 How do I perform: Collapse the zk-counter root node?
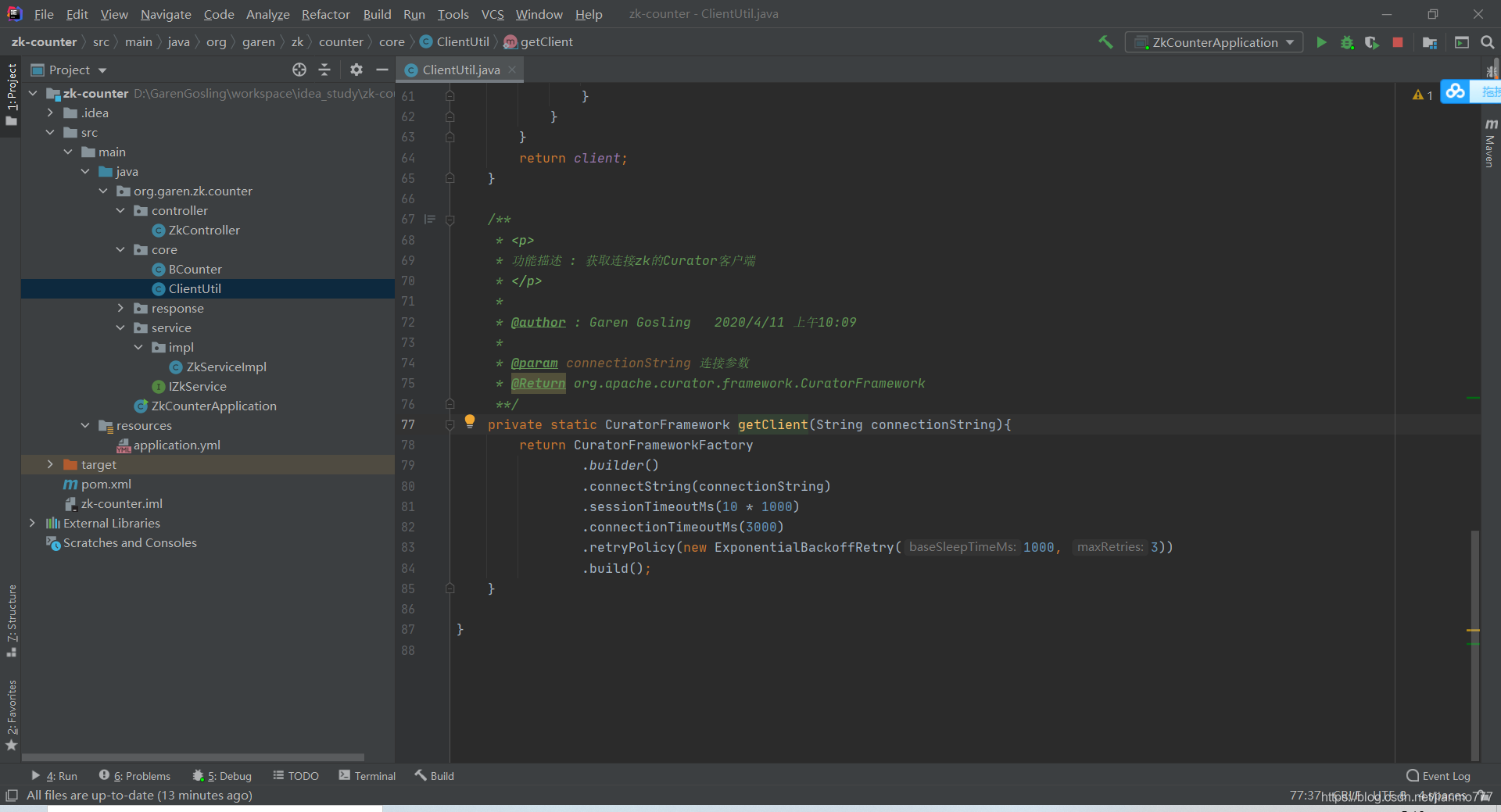click(33, 93)
